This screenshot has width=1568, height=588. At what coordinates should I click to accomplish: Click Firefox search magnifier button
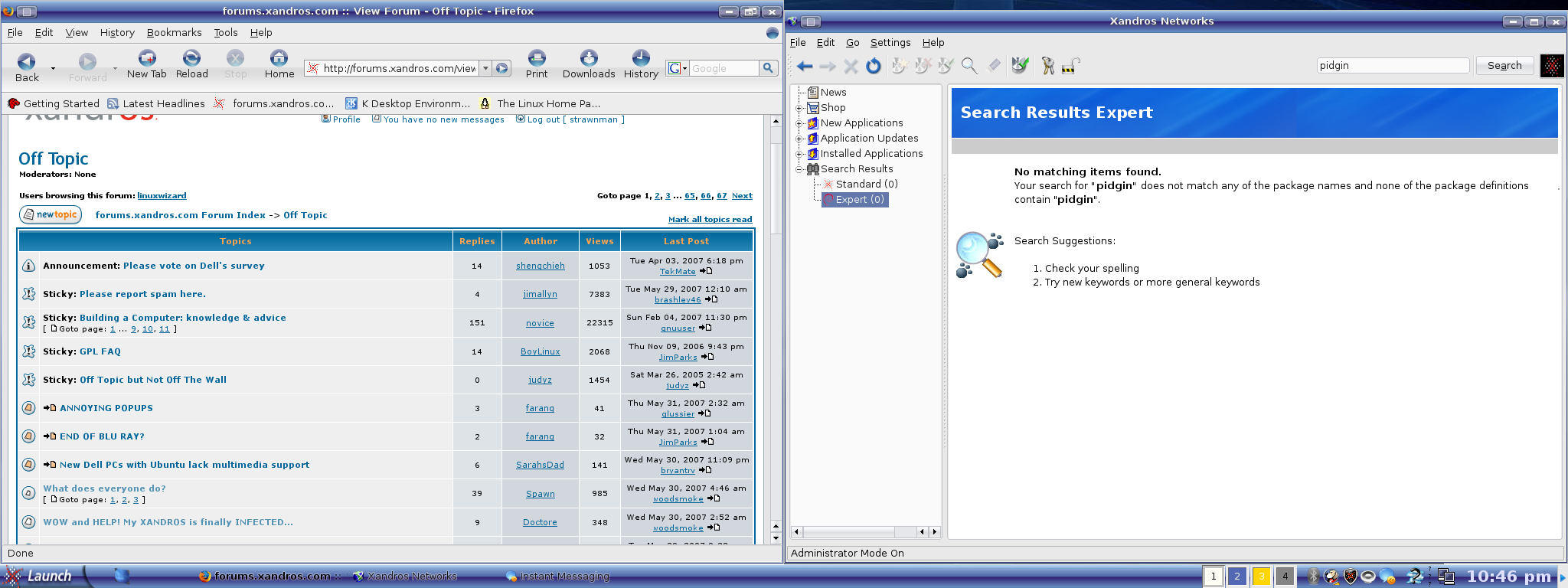pos(768,68)
